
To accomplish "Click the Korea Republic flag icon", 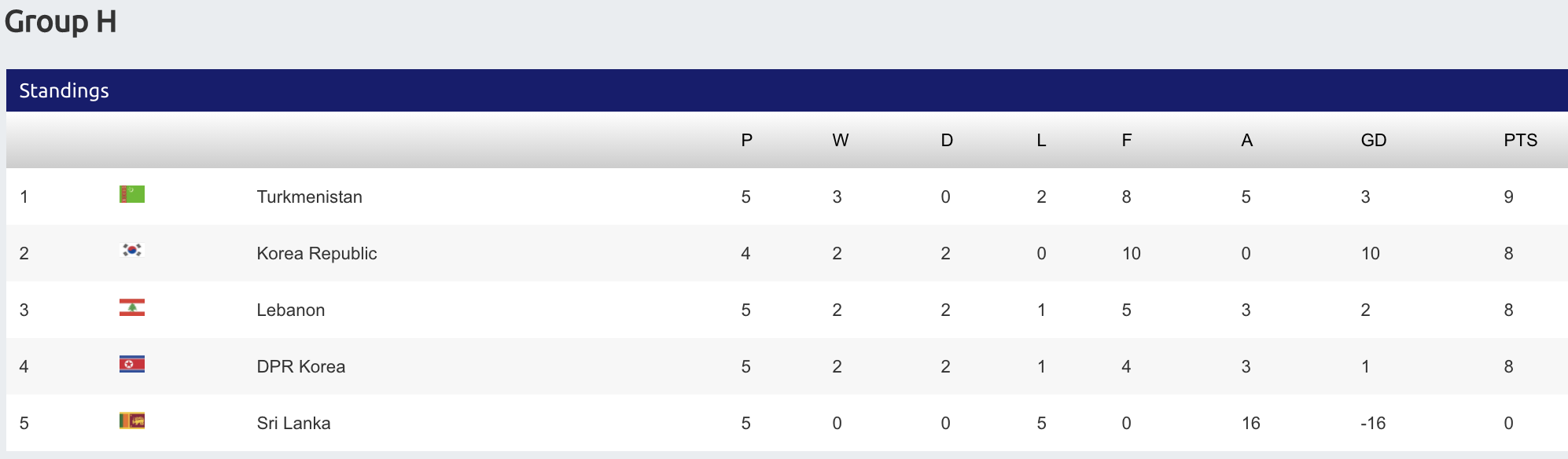I will (132, 250).
